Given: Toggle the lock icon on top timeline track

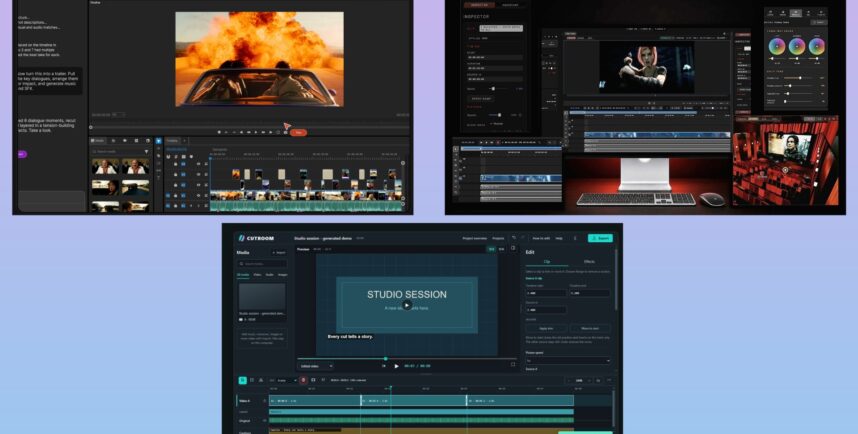Looking at the screenshot, I should [x=175, y=164].
